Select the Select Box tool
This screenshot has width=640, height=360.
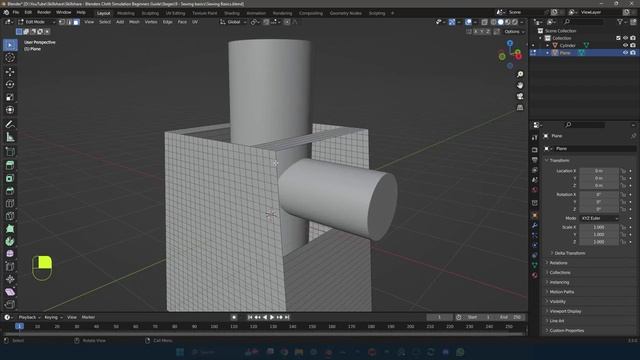click(x=10, y=45)
